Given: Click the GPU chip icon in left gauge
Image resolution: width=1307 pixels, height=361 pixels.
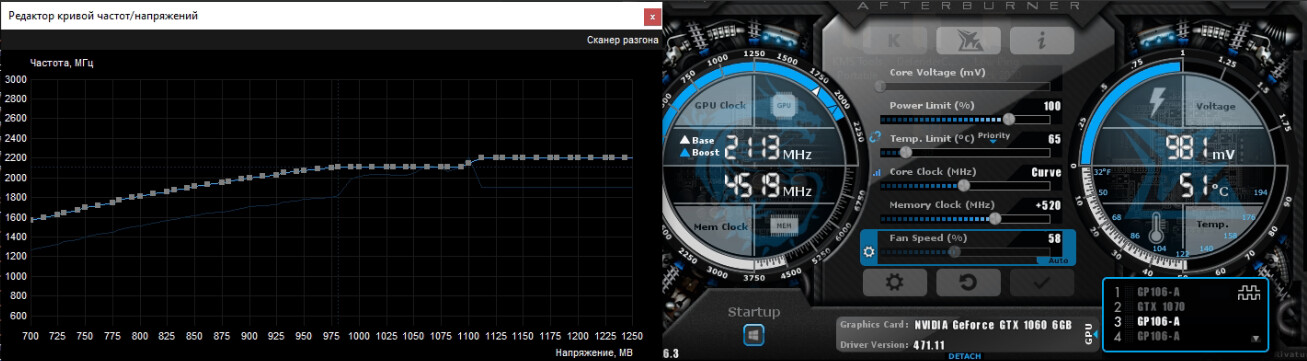Looking at the screenshot, I should pos(783,104).
